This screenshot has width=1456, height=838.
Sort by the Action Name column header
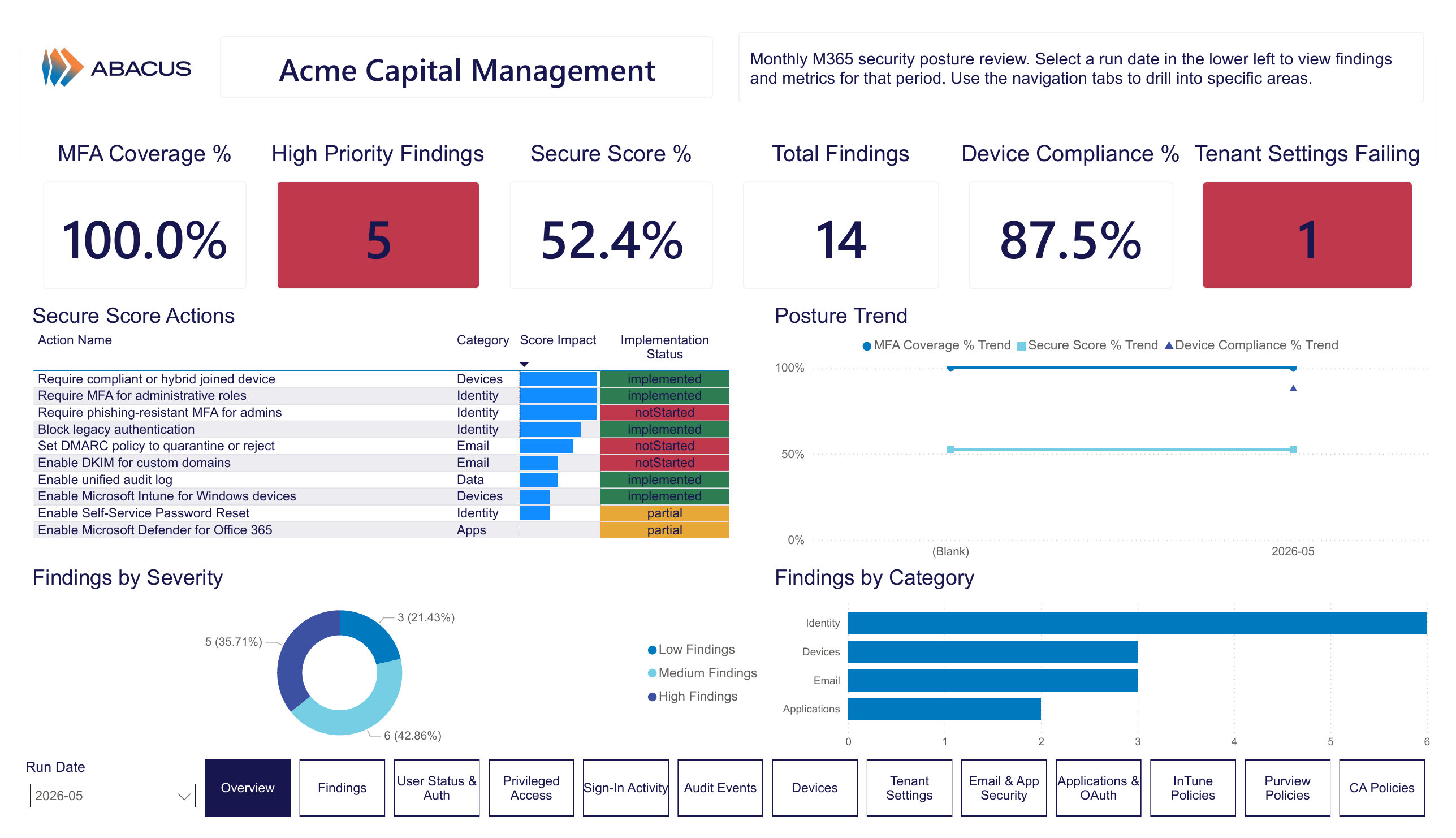[x=75, y=340]
